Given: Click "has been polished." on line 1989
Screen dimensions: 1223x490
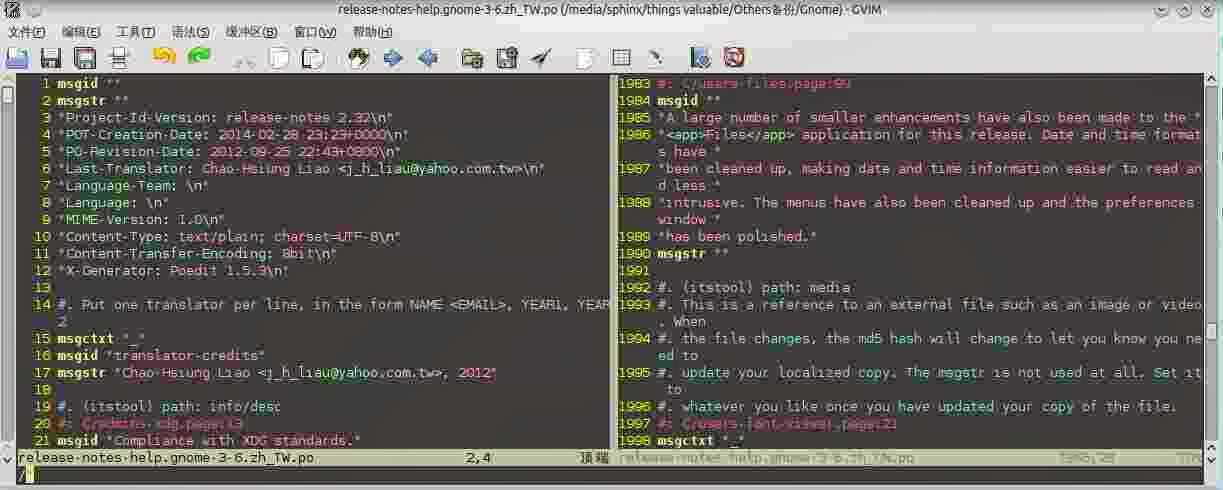Looking at the screenshot, I should click(738, 237).
